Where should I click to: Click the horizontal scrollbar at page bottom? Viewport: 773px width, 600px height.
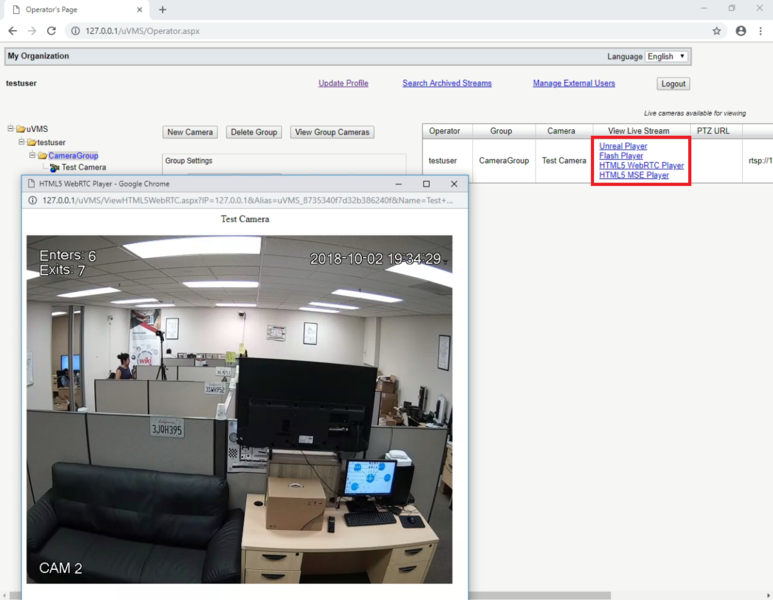click(x=310, y=596)
